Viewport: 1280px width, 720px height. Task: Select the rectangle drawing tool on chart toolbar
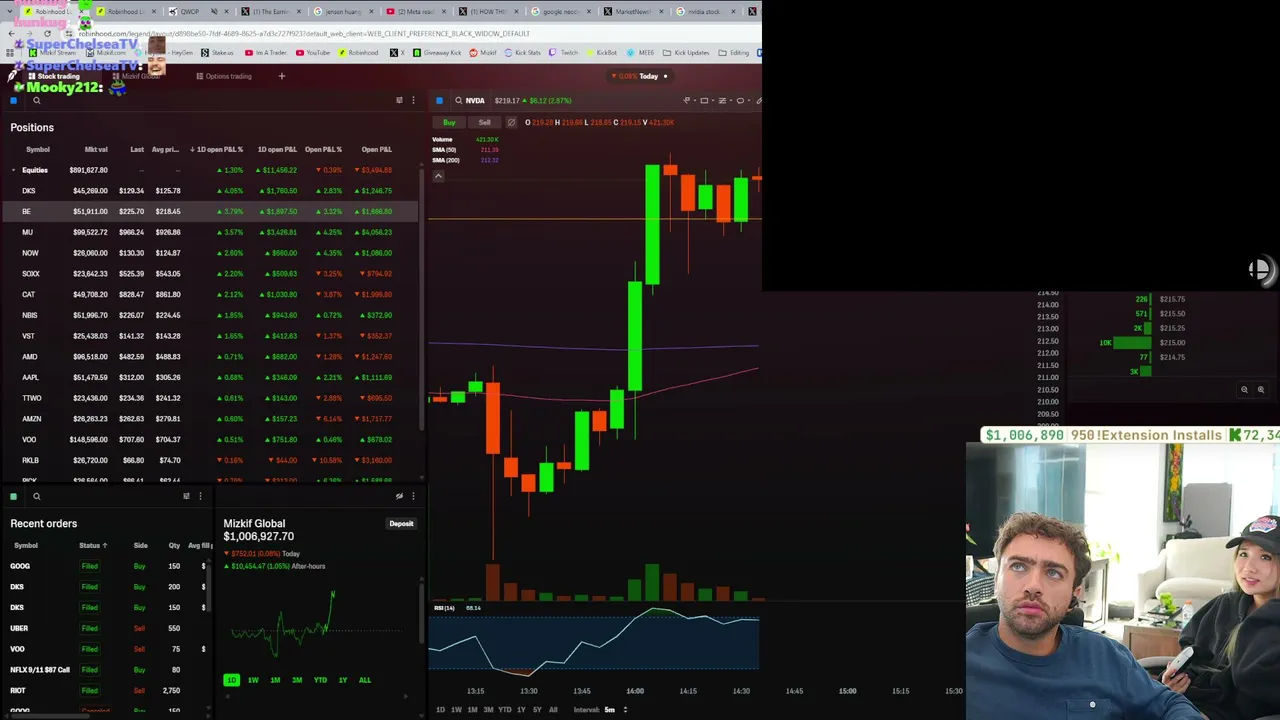704,100
